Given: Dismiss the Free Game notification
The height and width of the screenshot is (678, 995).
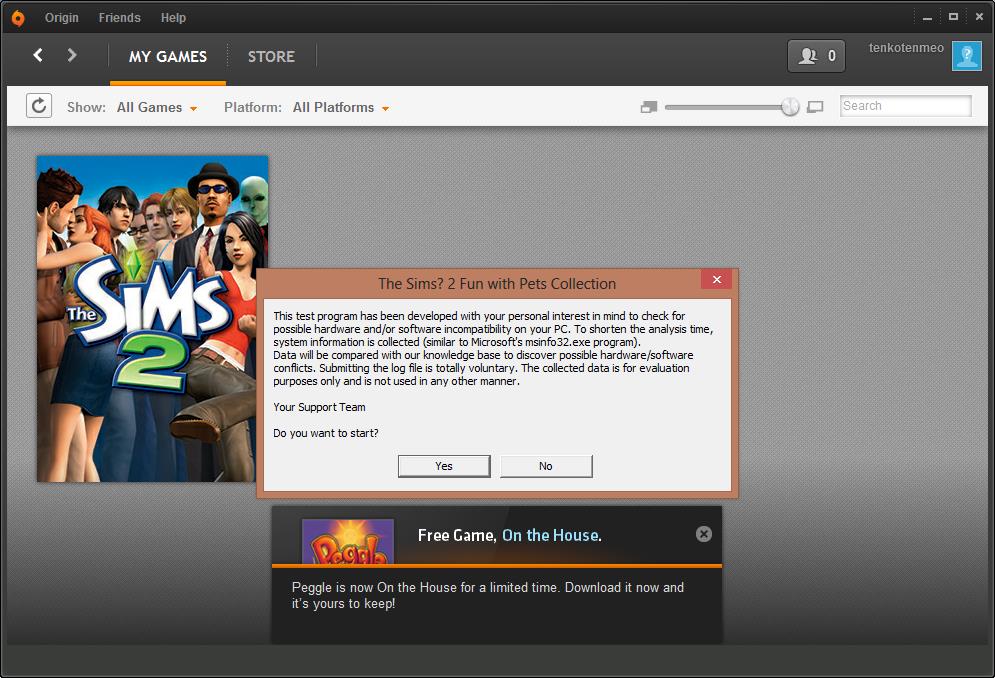Looking at the screenshot, I should [703, 534].
